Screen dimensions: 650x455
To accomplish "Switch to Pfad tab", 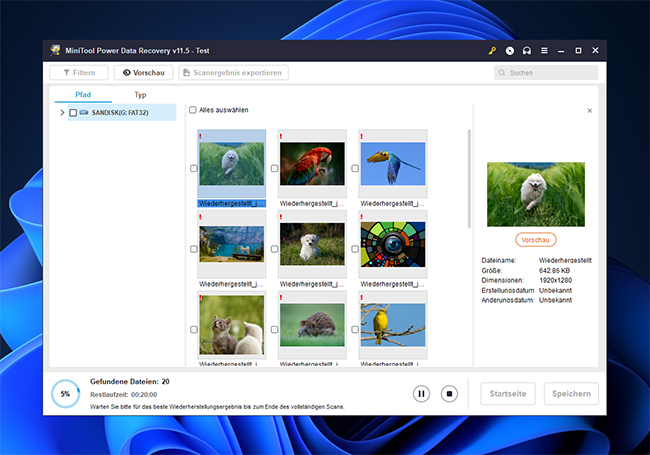I will [83, 94].
